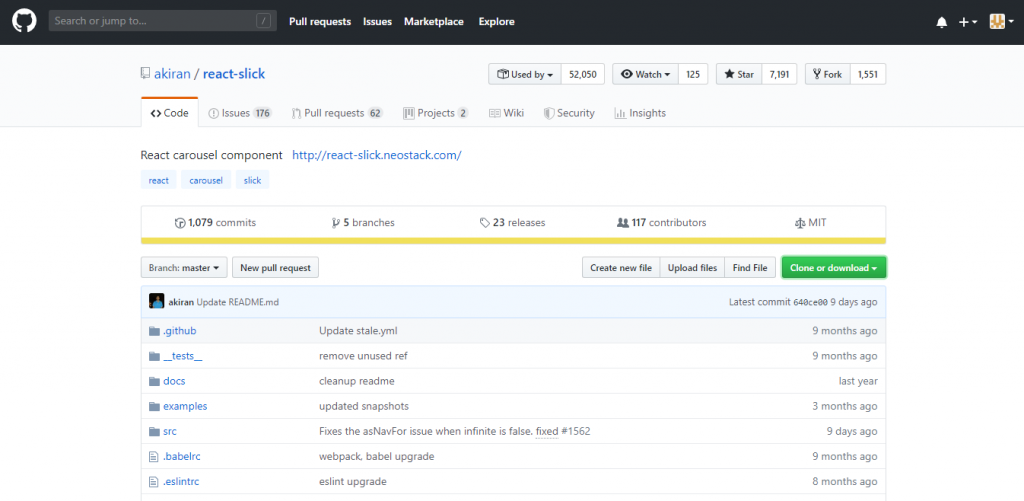Screen dimensions: 1024x501
Task: Open Marketplace in top navigation
Action: coord(434,22)
